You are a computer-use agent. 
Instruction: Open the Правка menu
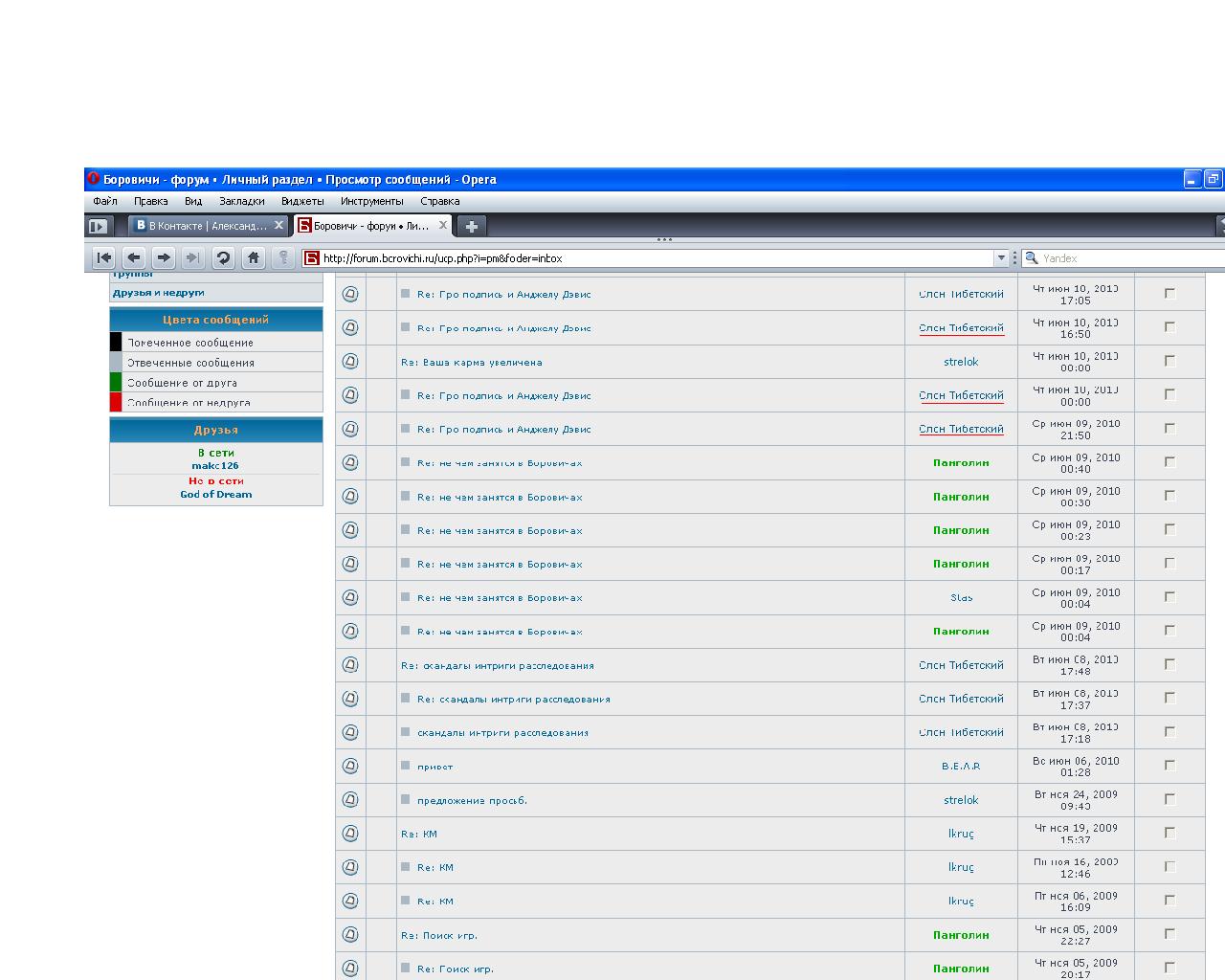(x=151, y=201)
